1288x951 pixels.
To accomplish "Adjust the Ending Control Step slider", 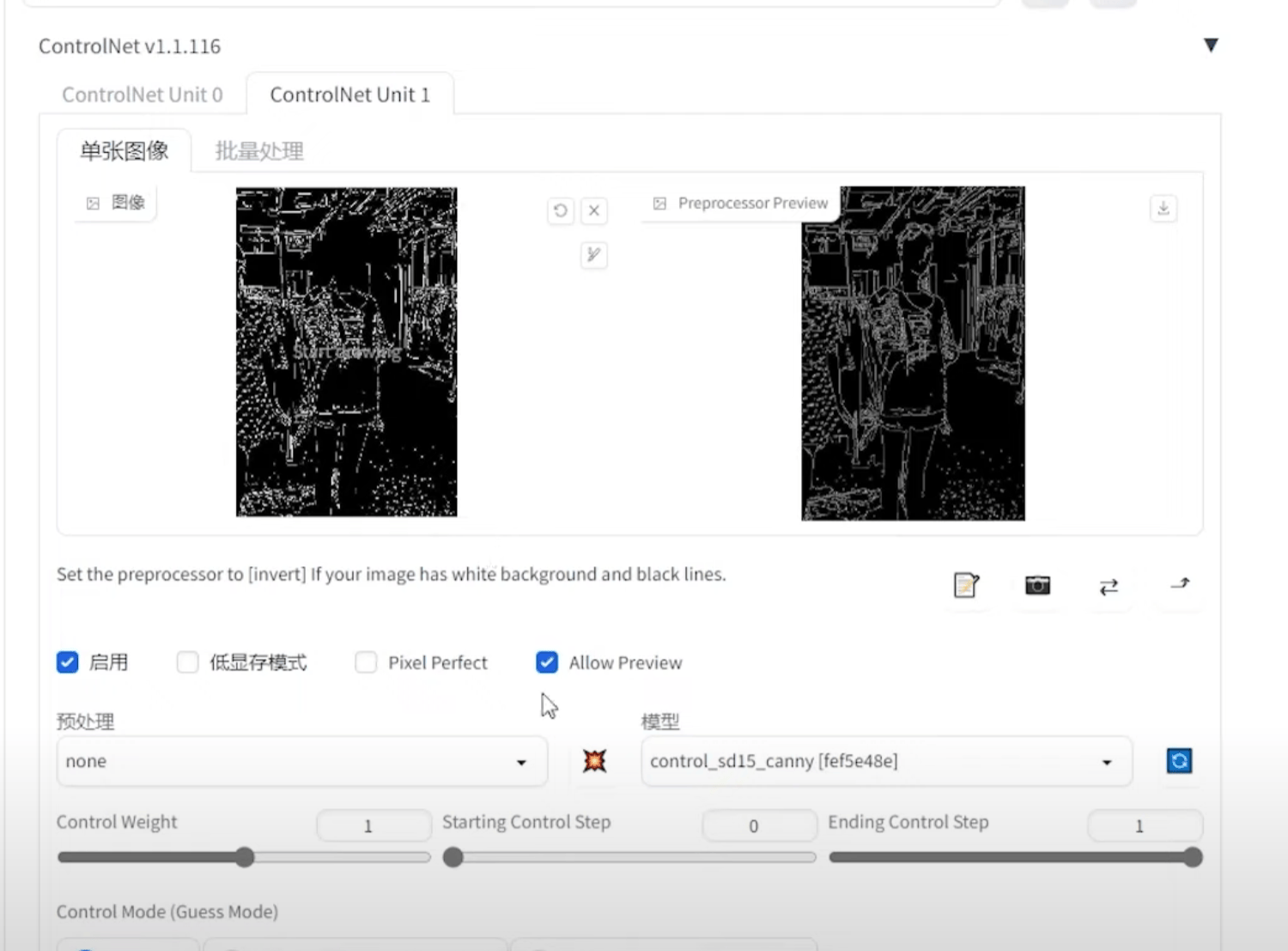I will tap(1015, 857).
